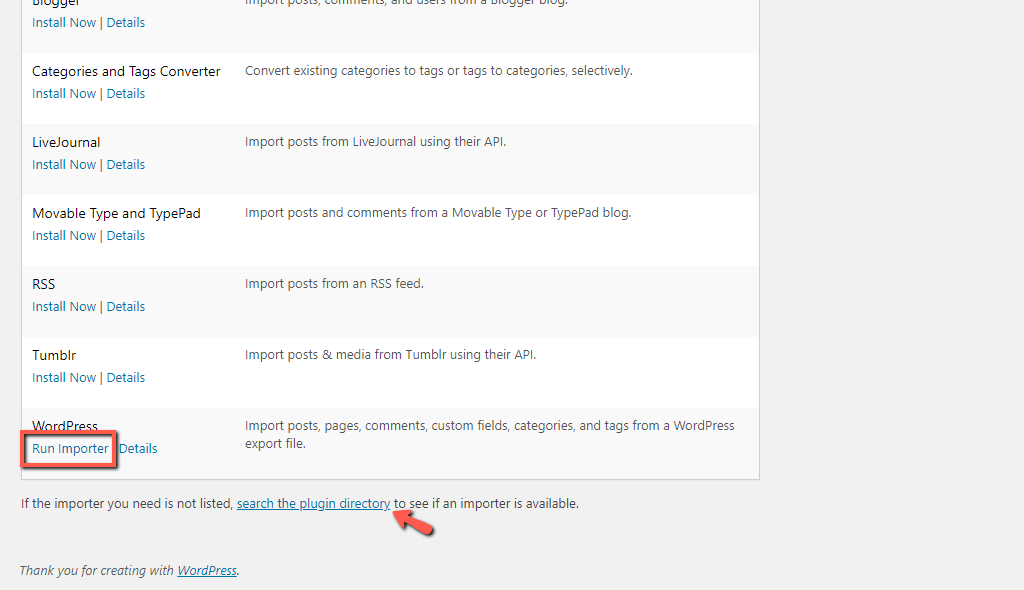The image size is (1024, 590).
Task: Select the RSS importer name
Action: pos(44,284)
